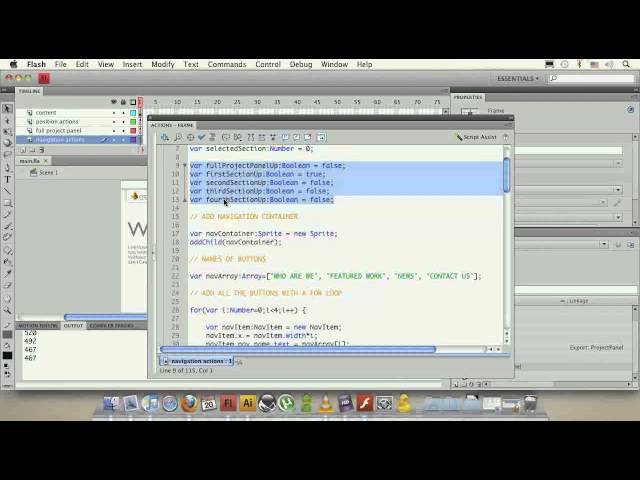The height and width of the screenshot is (480, 640).
Task: Open Firefox from the dock
Action: (189, 404)
